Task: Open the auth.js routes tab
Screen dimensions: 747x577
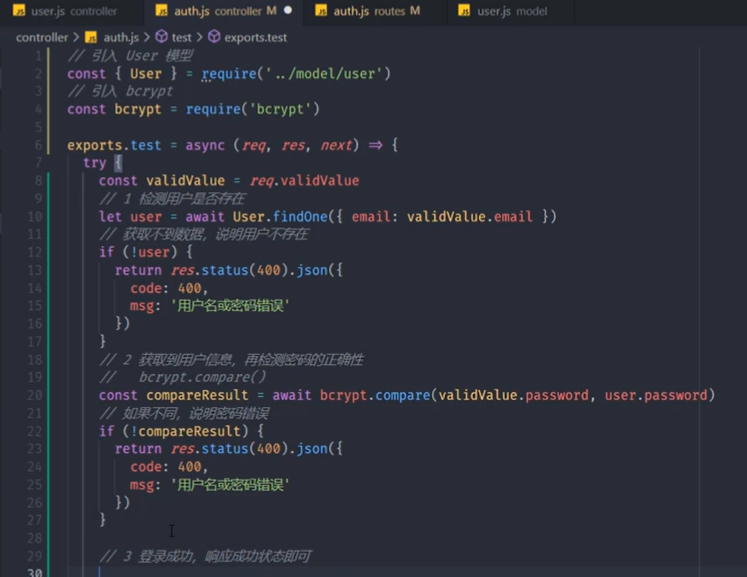Action: (375, 11)
